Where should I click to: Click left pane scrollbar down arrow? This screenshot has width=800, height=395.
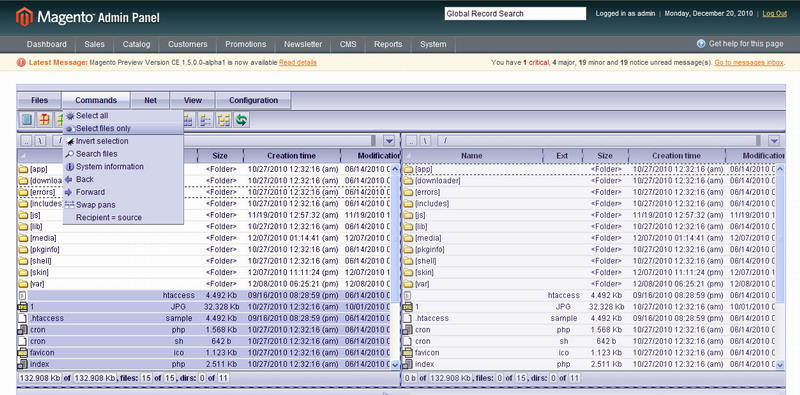[395, 365]
